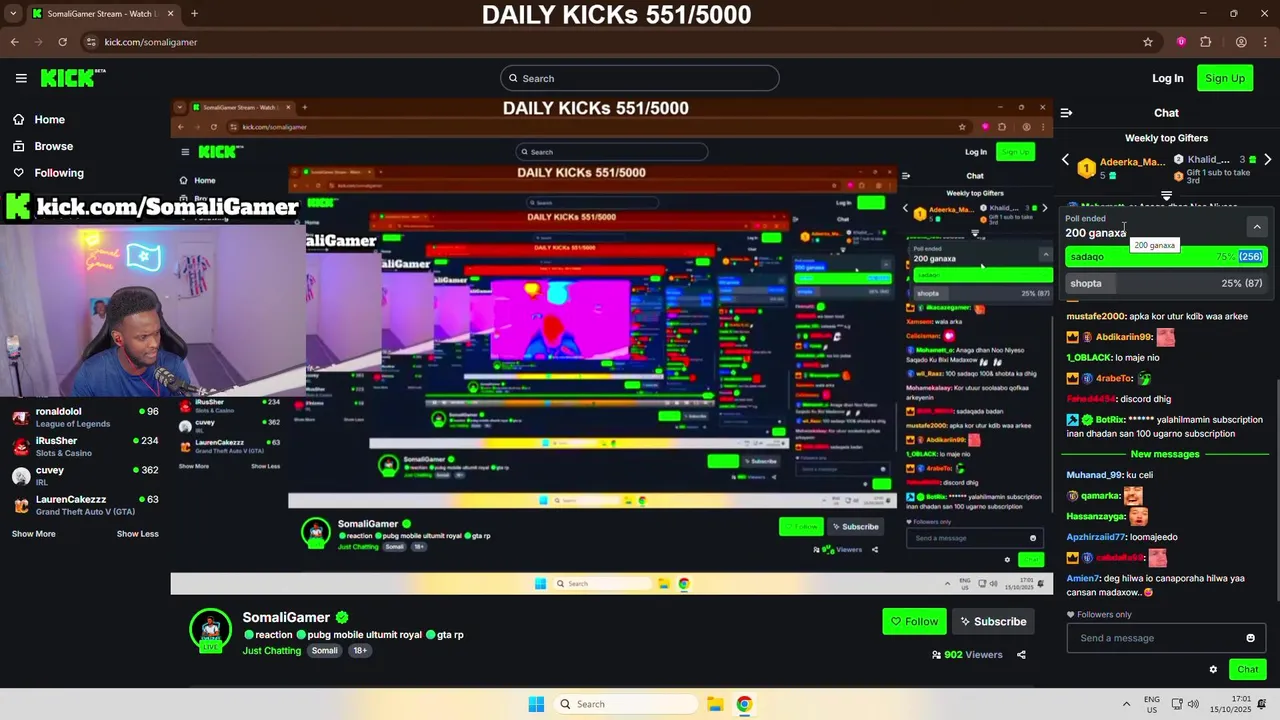
Task: Open the Just Chatting category link
Action: coord(271,651)
